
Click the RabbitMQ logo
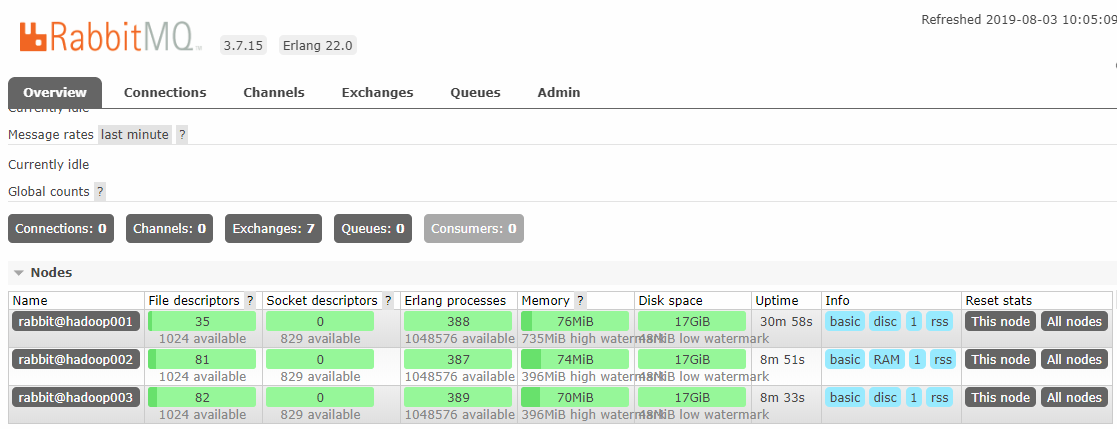(110, 37)
